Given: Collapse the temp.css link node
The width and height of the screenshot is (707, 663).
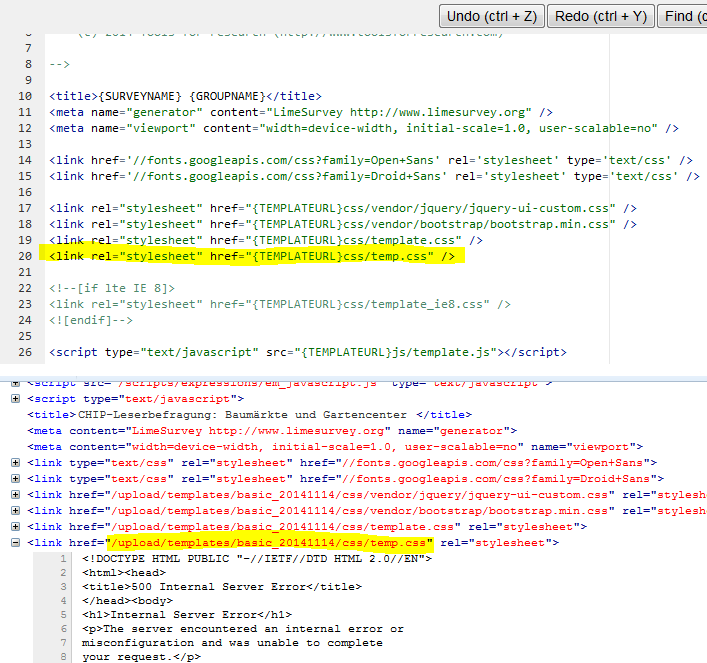Looking at the screenshot, I should coord(16,543).
